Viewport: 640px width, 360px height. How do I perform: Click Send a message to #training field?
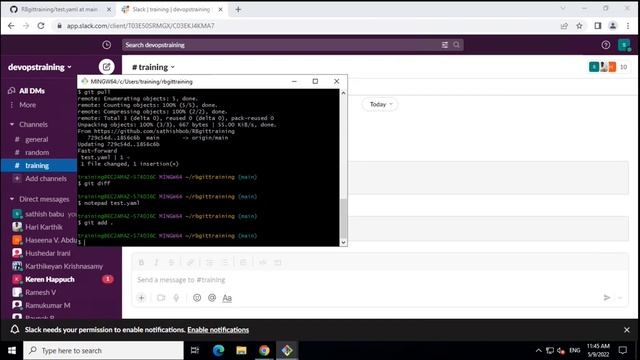tap(380, 280)
